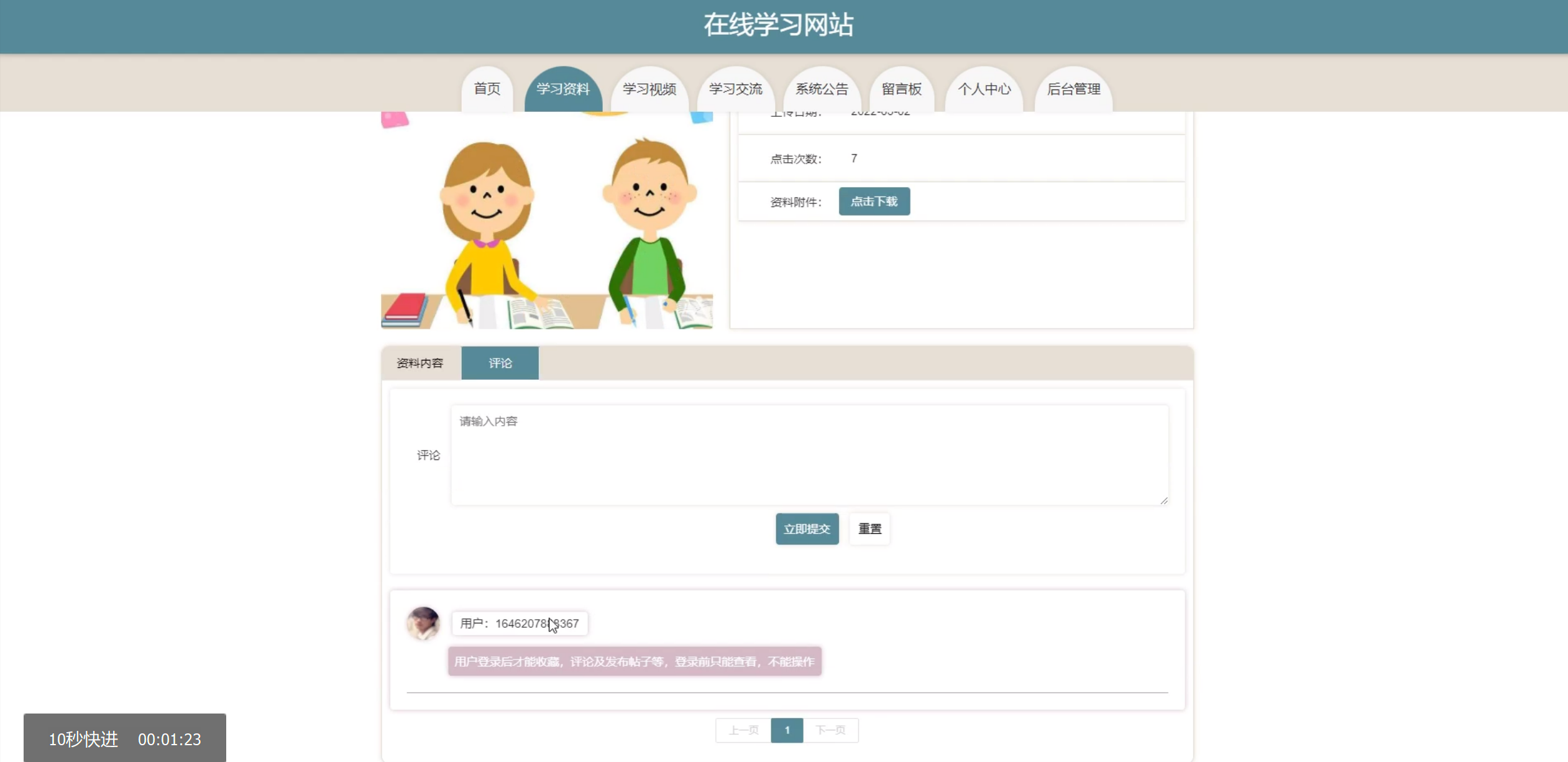Switch to 资料内容 tab
This screenshot has height=762, width=1568.
tap(420, 363)
